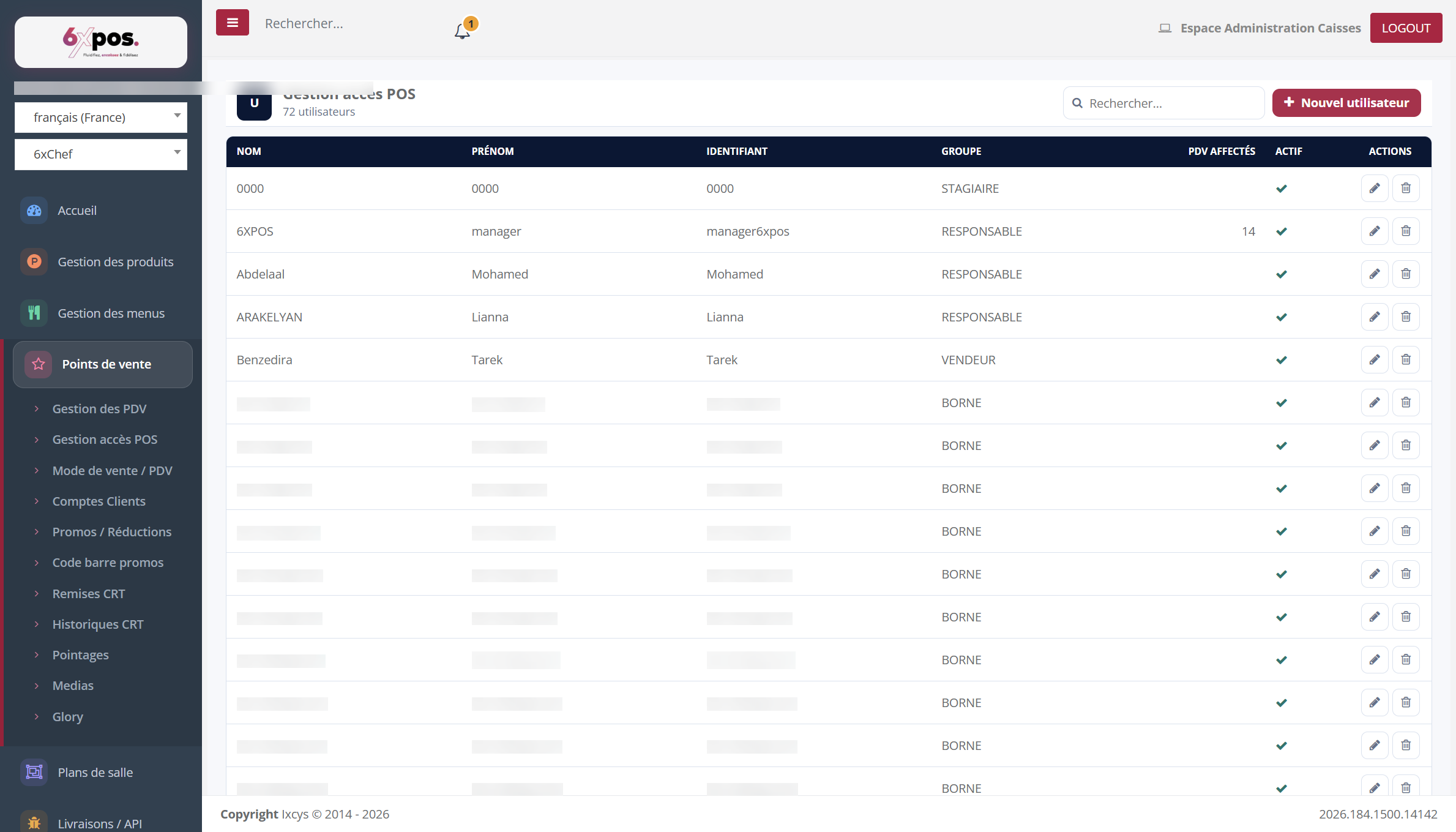The image size is (1456, 832).
Task: Open Mode de vente / PDV
Action: click(113, 471)
